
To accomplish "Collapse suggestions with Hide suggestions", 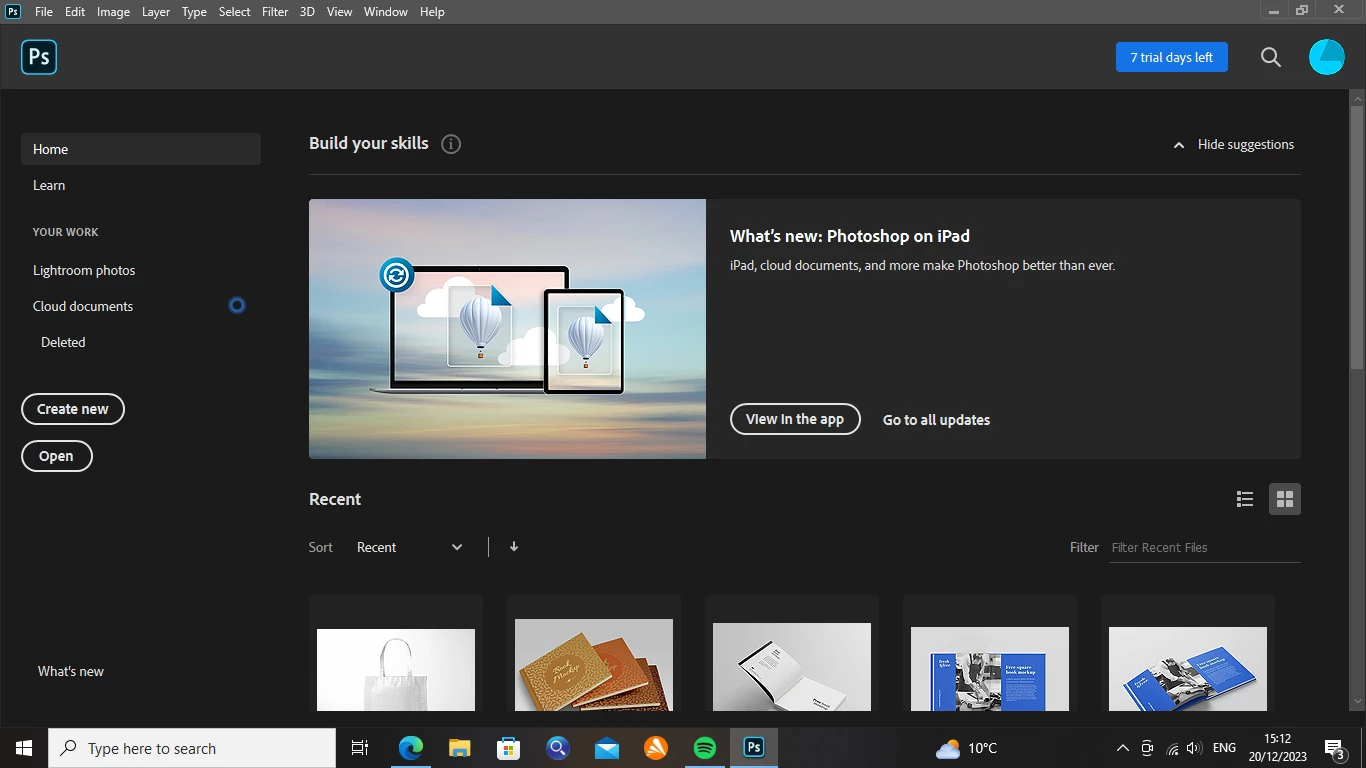I will 1234,144.
